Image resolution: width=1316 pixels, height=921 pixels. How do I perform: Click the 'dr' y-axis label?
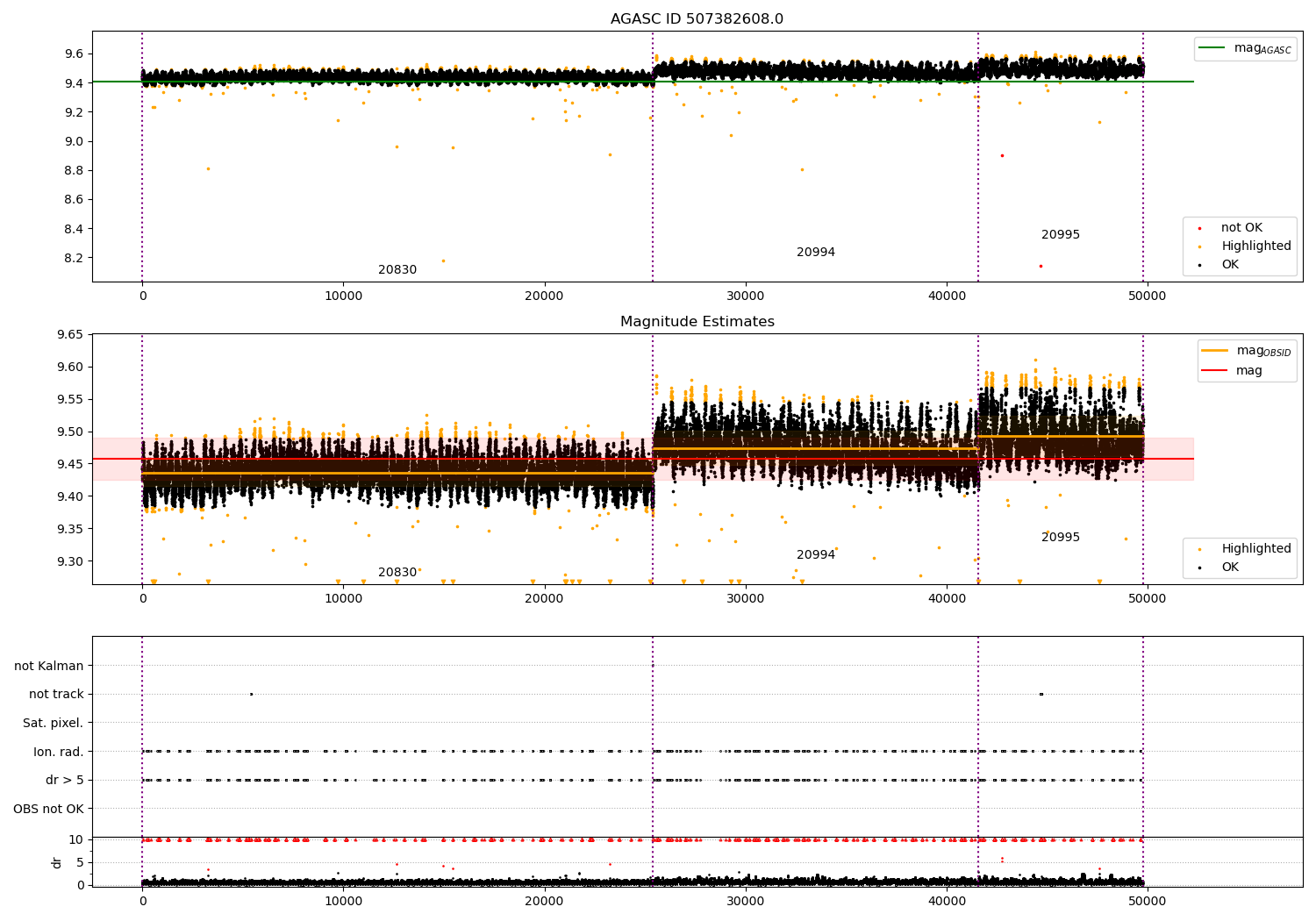(57, 863)
